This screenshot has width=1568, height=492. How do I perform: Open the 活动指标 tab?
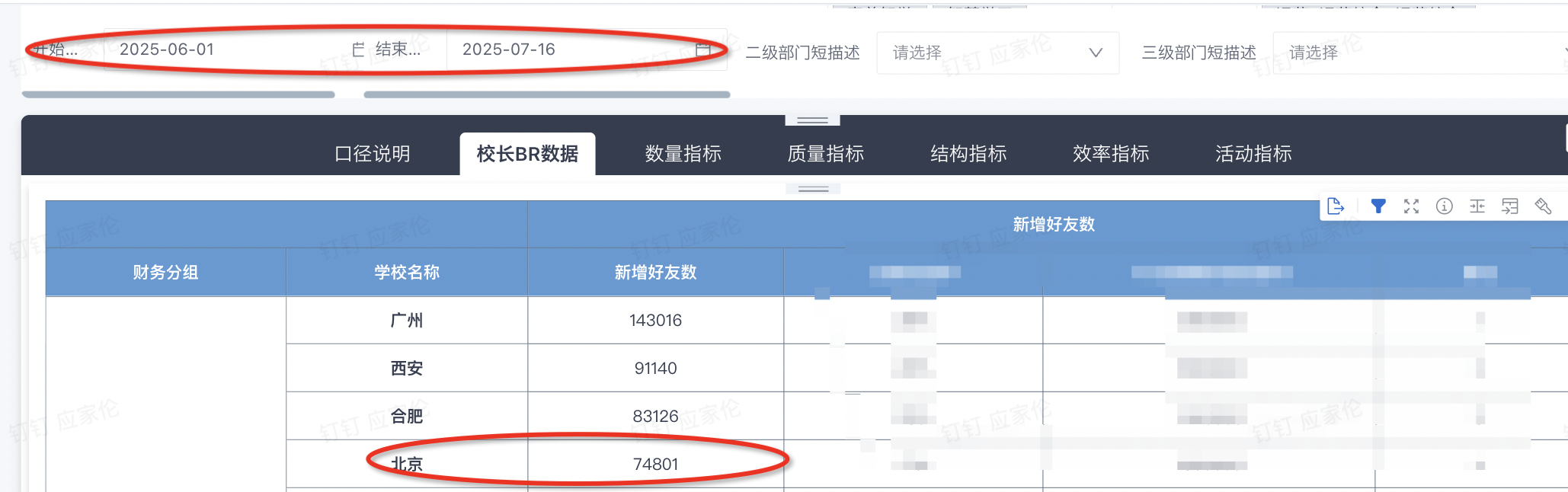tap(1253, 154)
